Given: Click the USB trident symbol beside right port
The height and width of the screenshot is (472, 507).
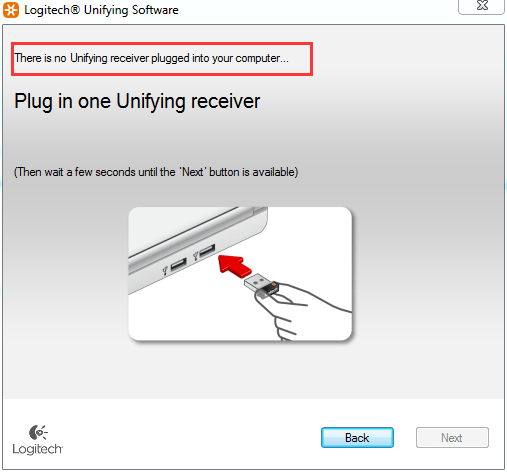Looking at the screenshot, I should (x=196, y=256).
